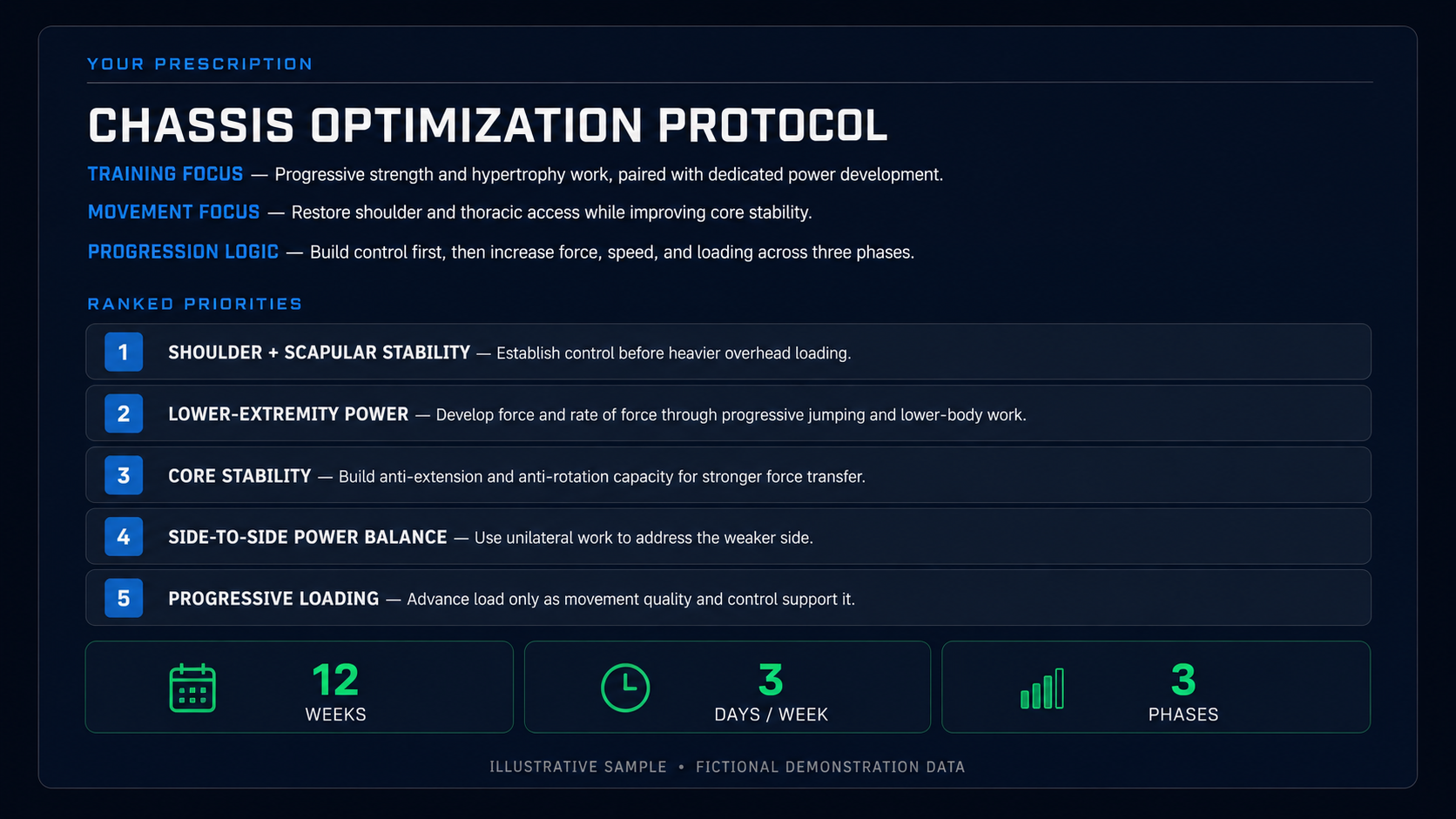Select the 3 Days / Week stat card

click(728, 688)
